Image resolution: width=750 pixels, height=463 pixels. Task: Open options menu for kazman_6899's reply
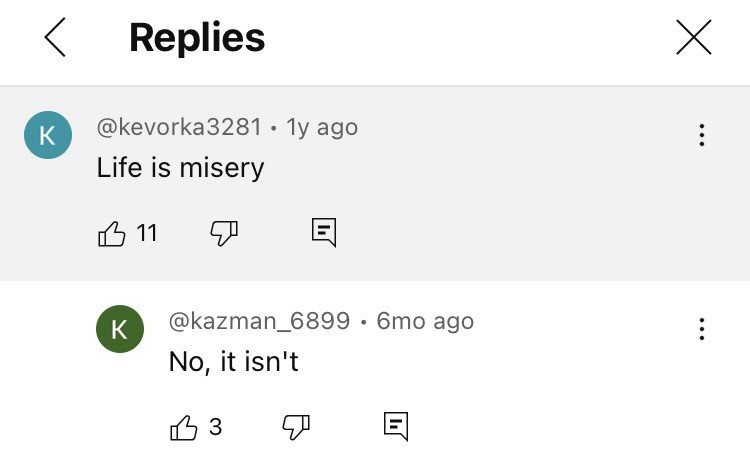coord(702,328)
